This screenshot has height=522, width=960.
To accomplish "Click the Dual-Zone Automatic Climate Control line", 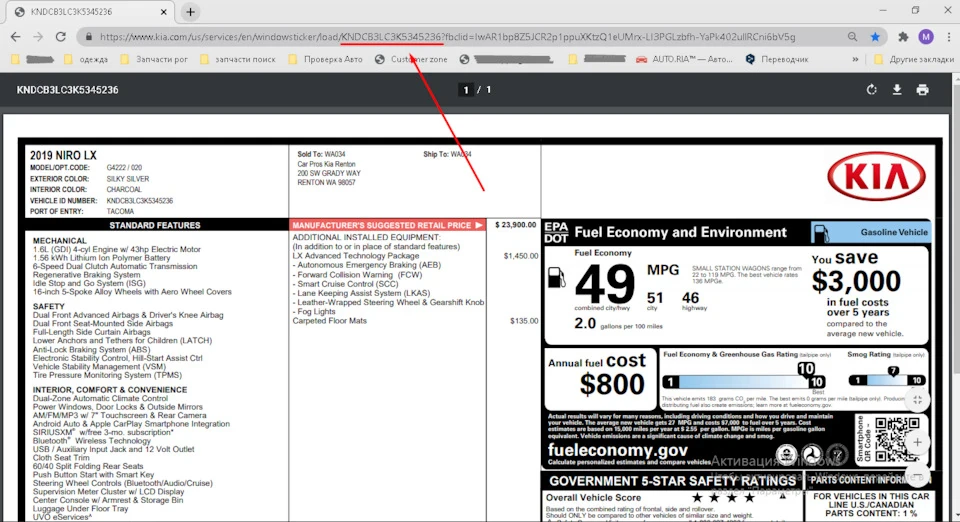I will click(100, 398).
